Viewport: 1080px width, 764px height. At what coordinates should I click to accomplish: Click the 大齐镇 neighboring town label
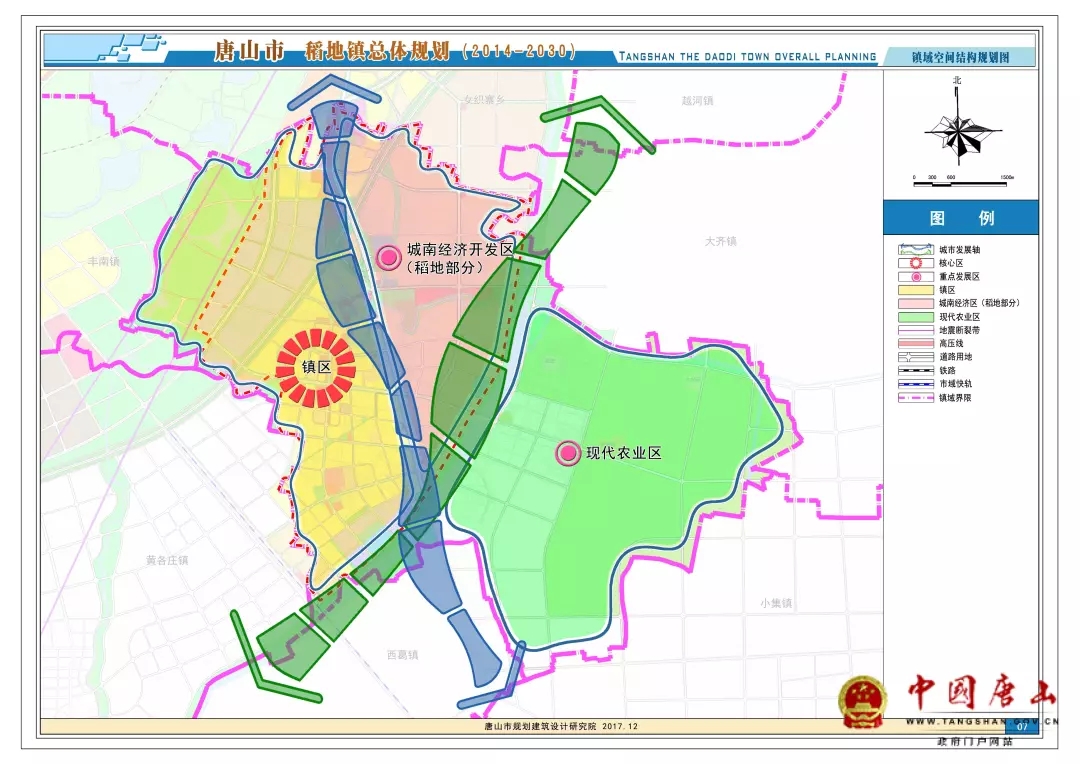(720, 241)
